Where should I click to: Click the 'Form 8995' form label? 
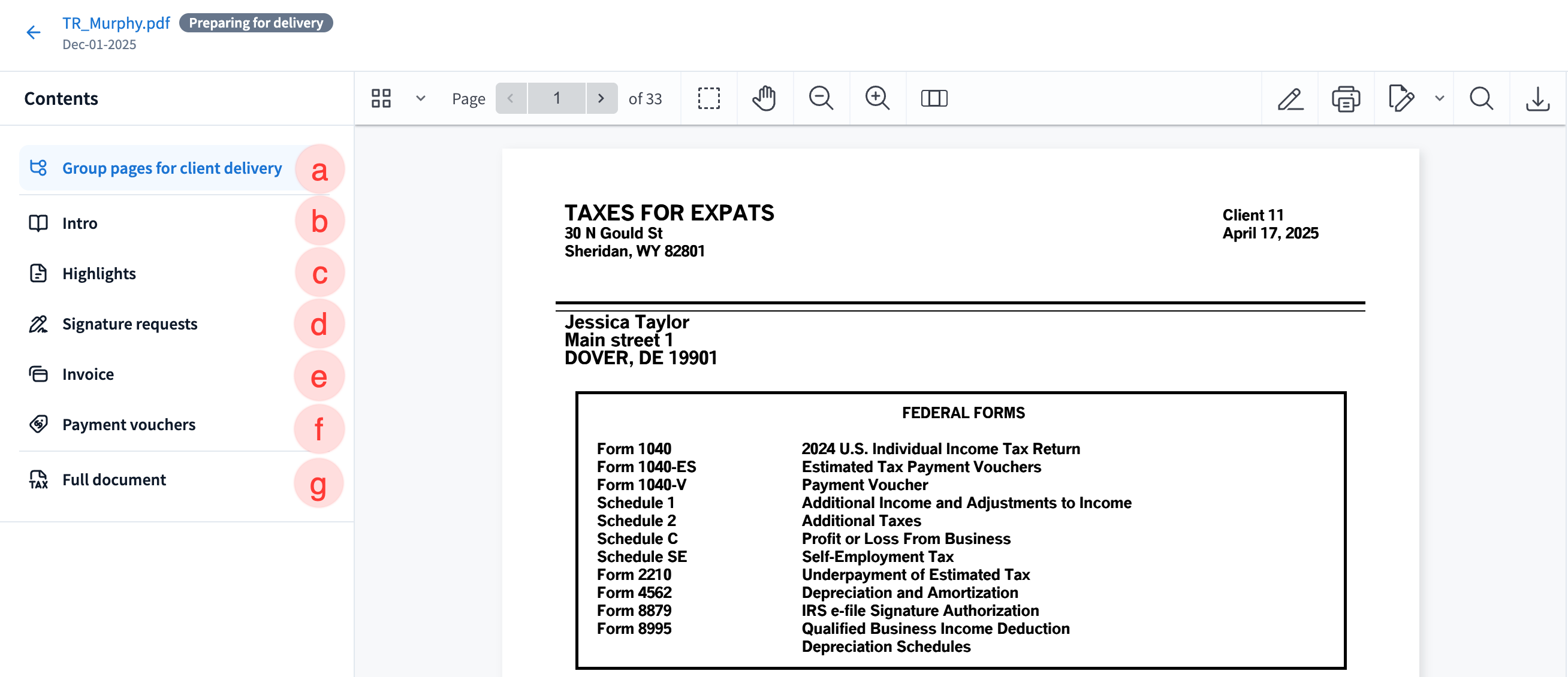(634, 629)
